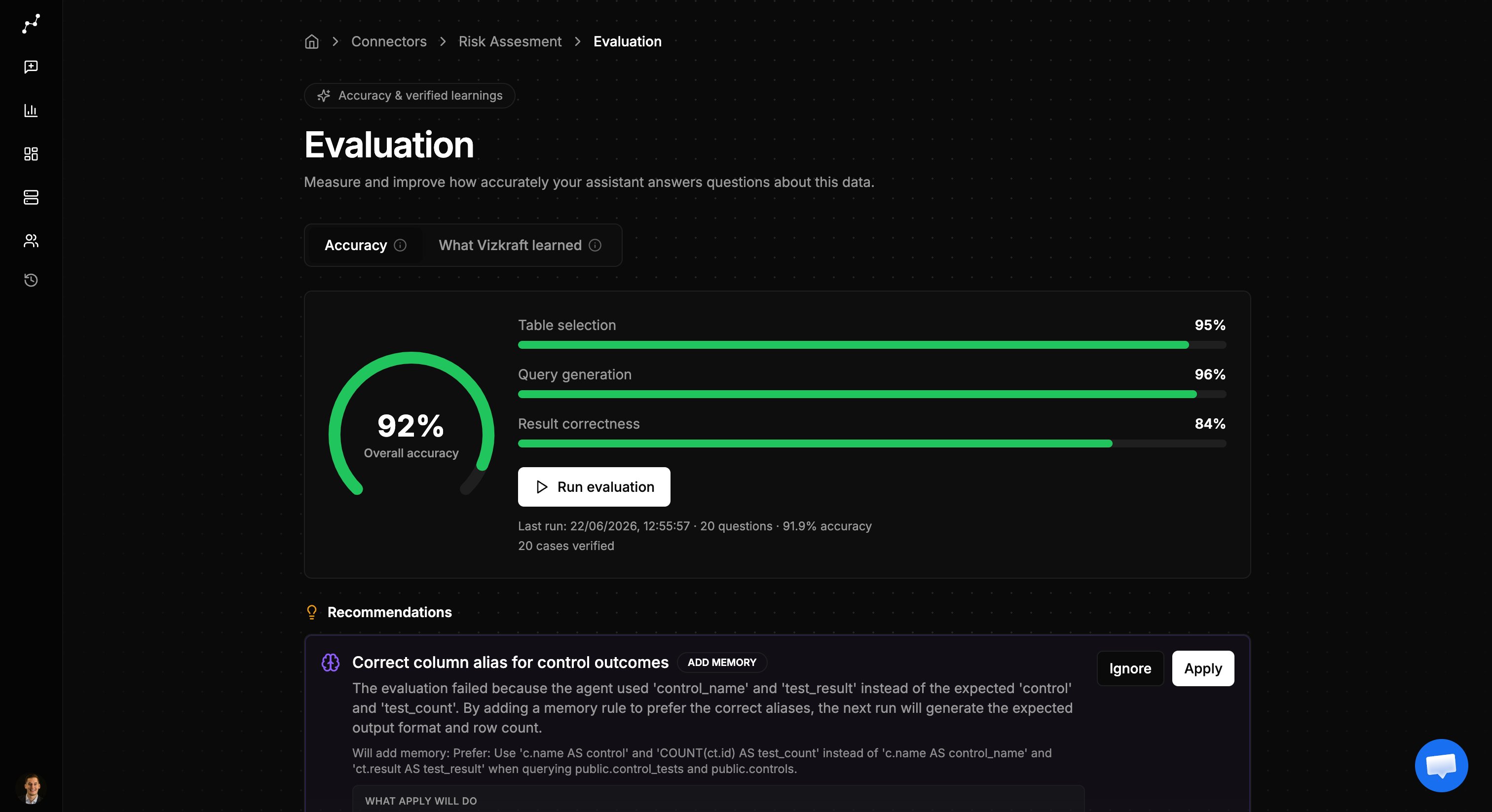Screen dimensions: 1492x812
Task: Click the play icon in Run evaluation
Action: (542, 487)
